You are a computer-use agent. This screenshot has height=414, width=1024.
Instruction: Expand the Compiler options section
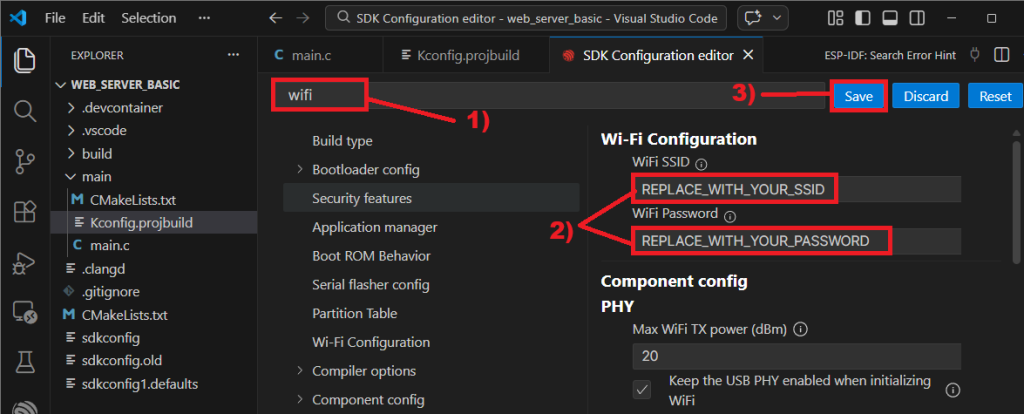(x=300, y=371)
